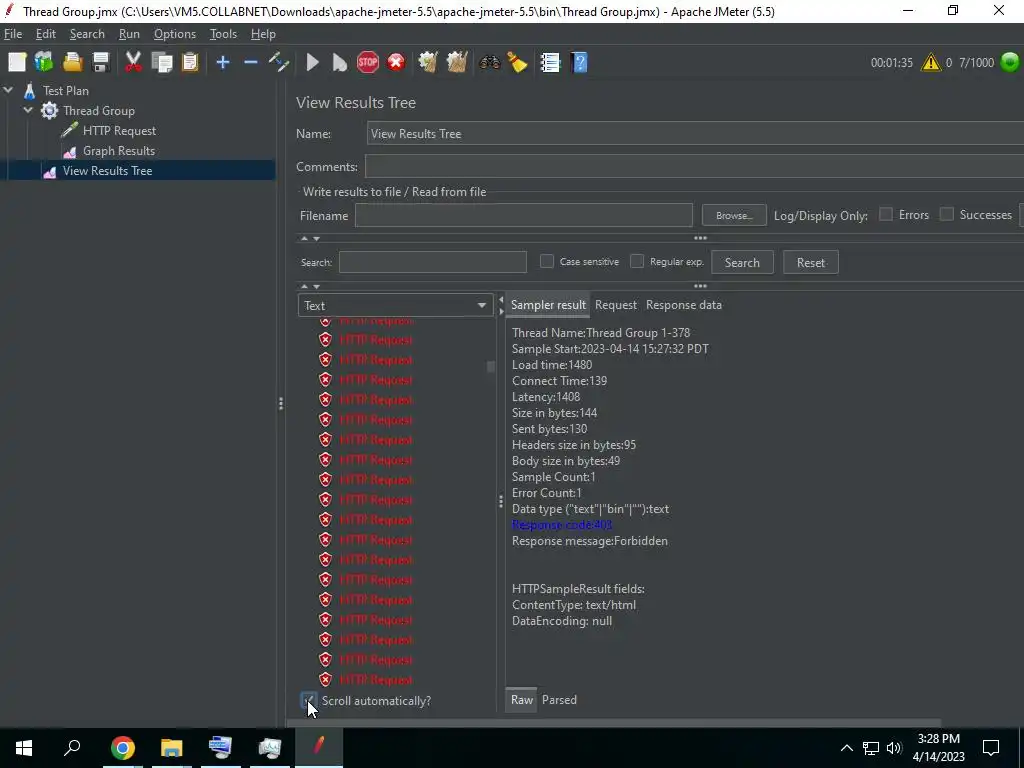Click the Clear broom icon
1024x768 pixels.
[428, 62]
